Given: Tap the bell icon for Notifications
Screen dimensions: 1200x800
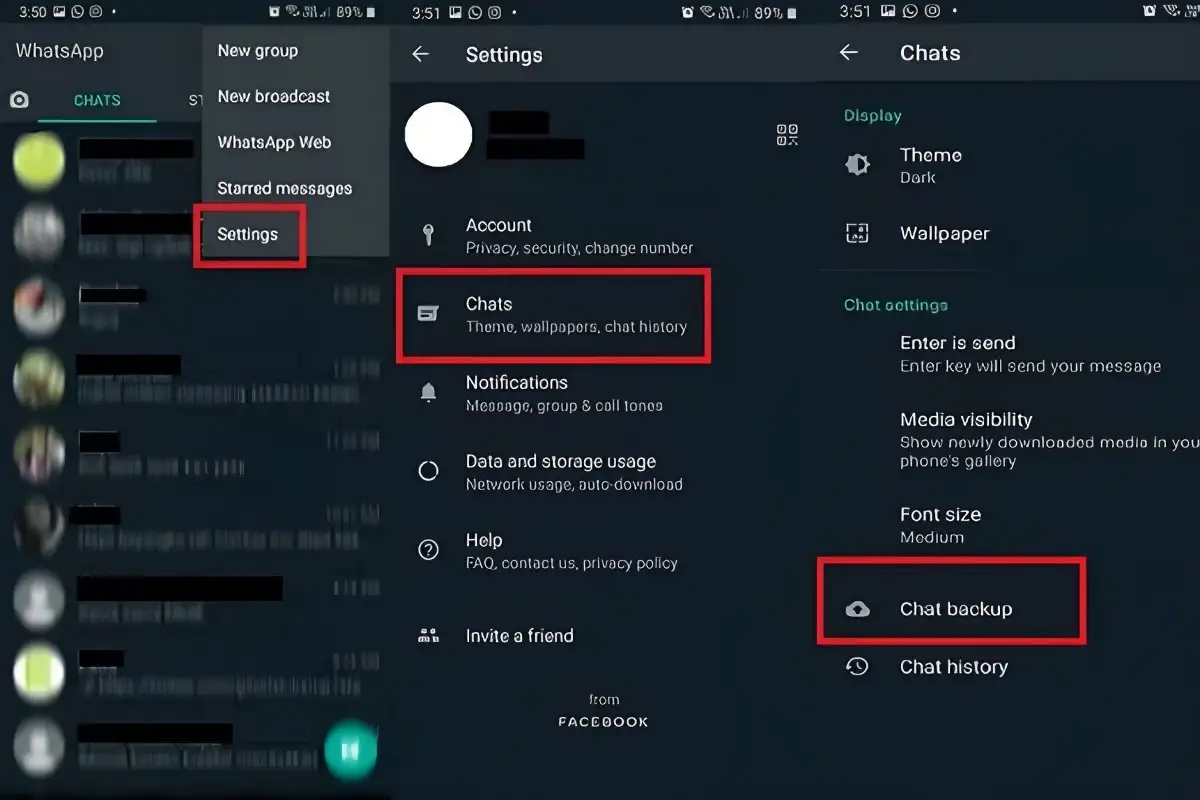Looking at the screenshot, I should click(x=428, y=393).
